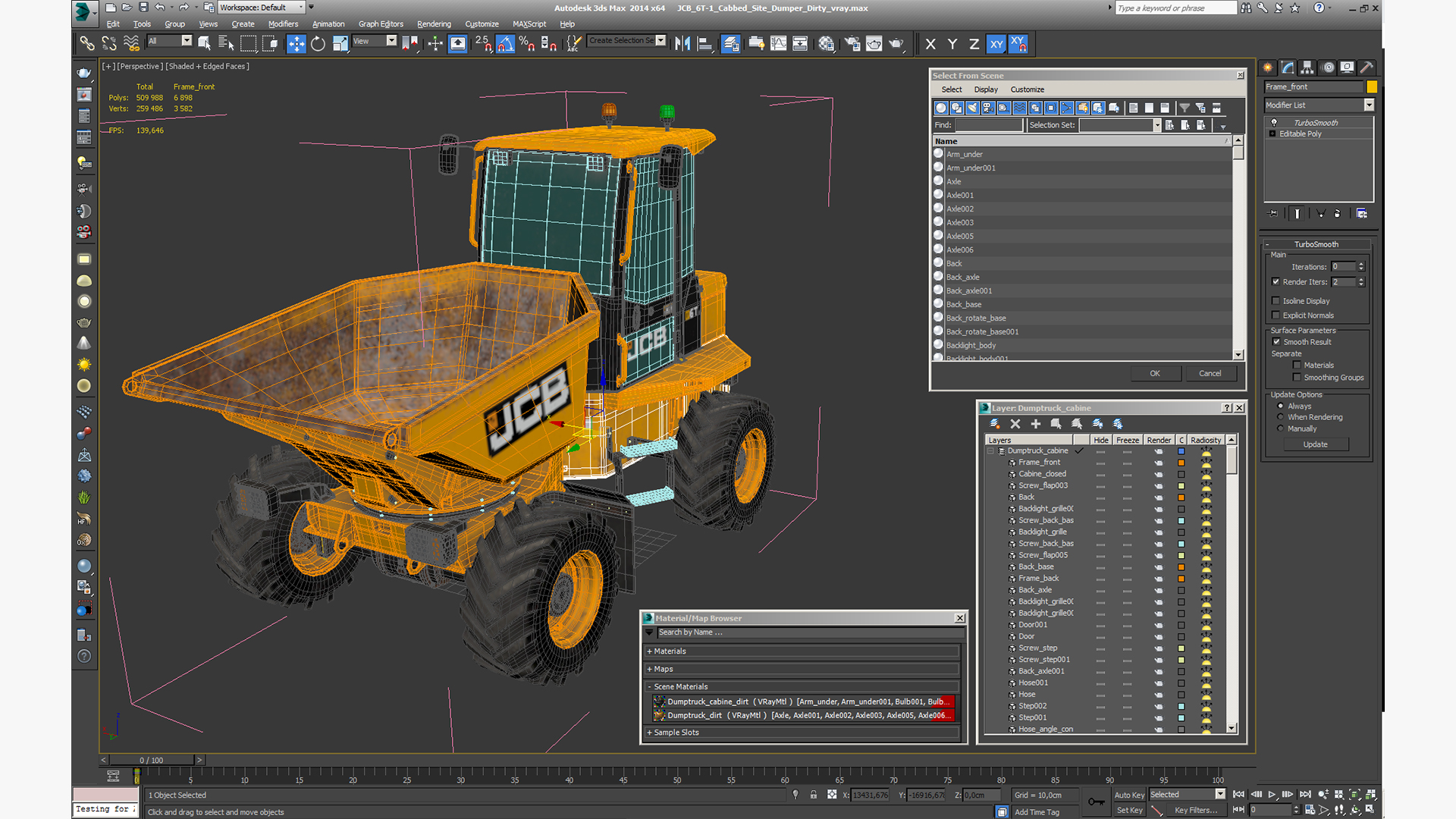
Task: Click the Find field in Select From Scene
Action: [x=989, y=125]
